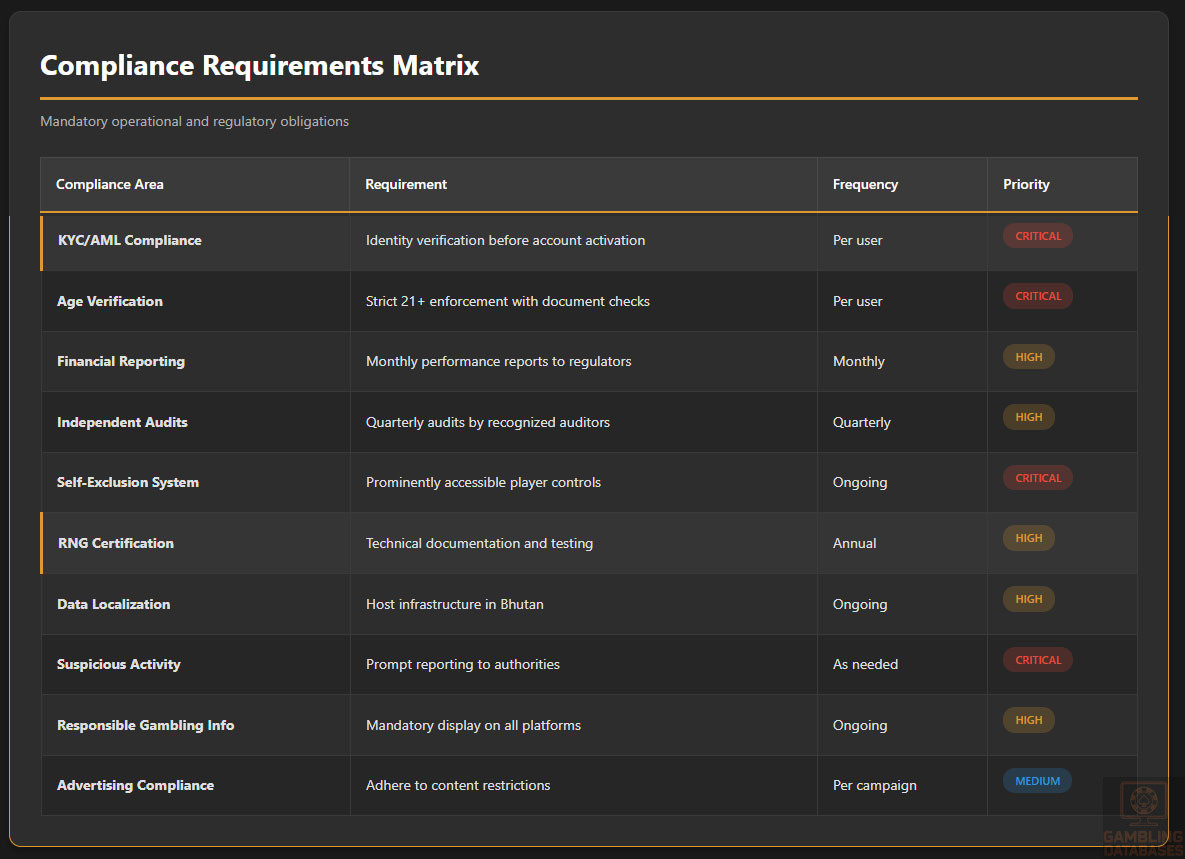The image size is (1185, 859).
Task: Click the Independent Audits row label
Action: pyautogui.click(x=122, y=422)
